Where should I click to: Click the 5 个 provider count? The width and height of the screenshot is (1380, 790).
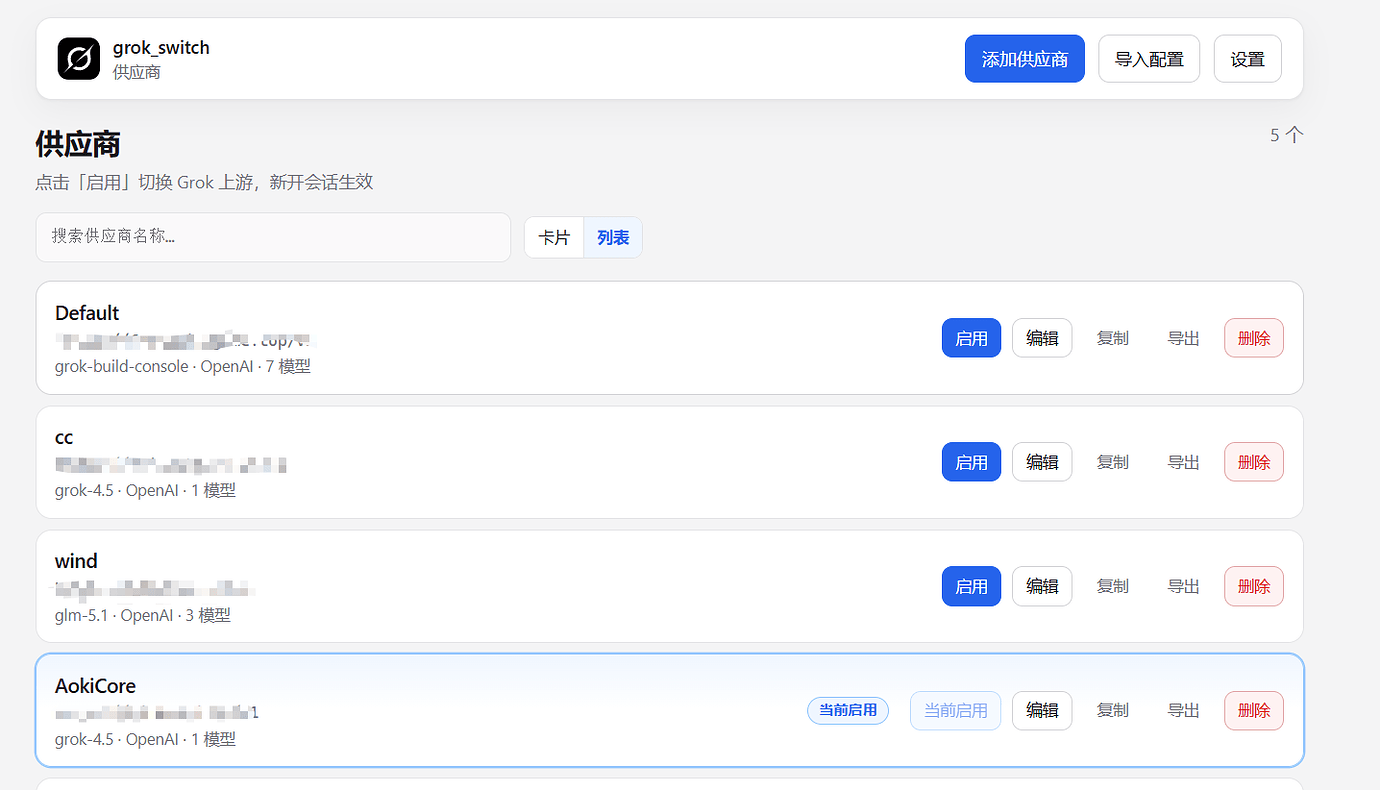point(1287,135)
